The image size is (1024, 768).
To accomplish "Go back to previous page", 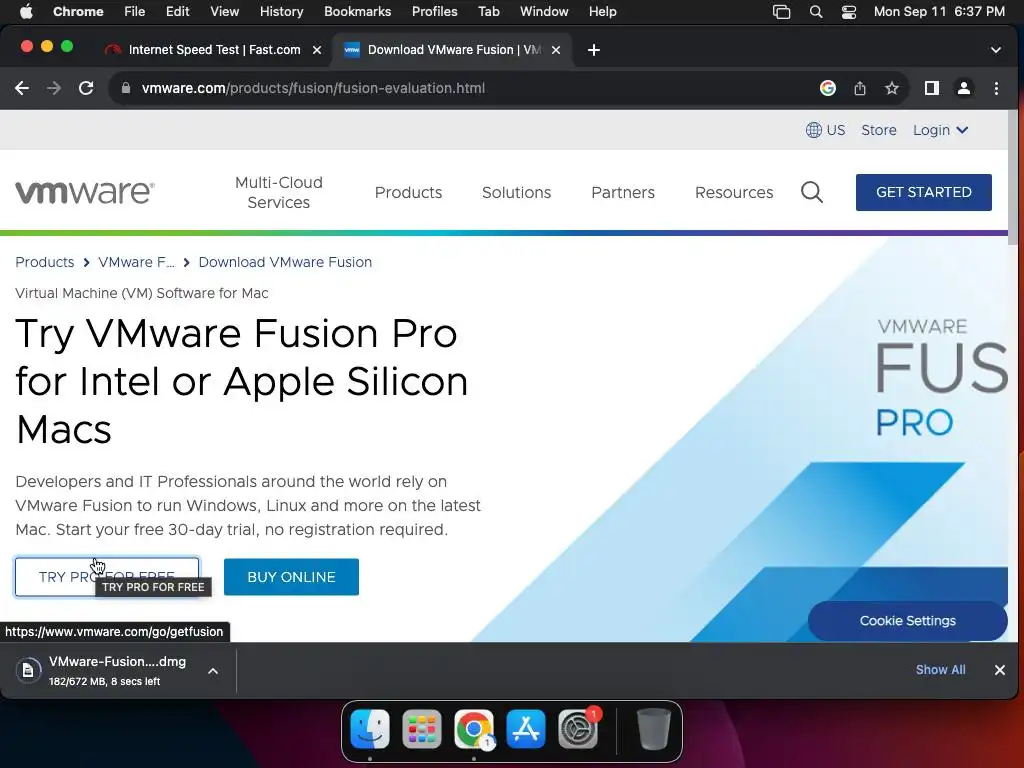I will point(22,88).
